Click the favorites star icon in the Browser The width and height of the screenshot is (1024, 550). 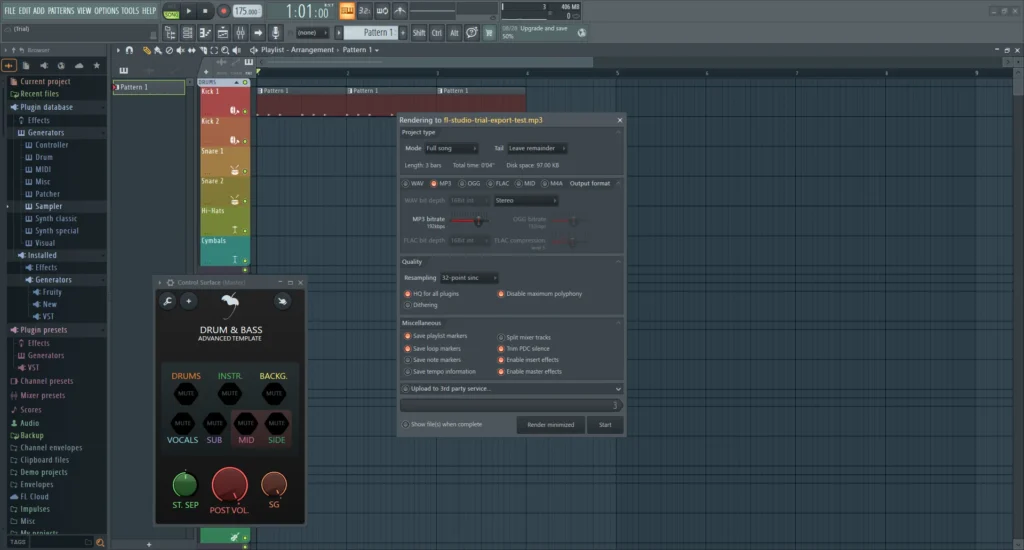pos(97,65)
